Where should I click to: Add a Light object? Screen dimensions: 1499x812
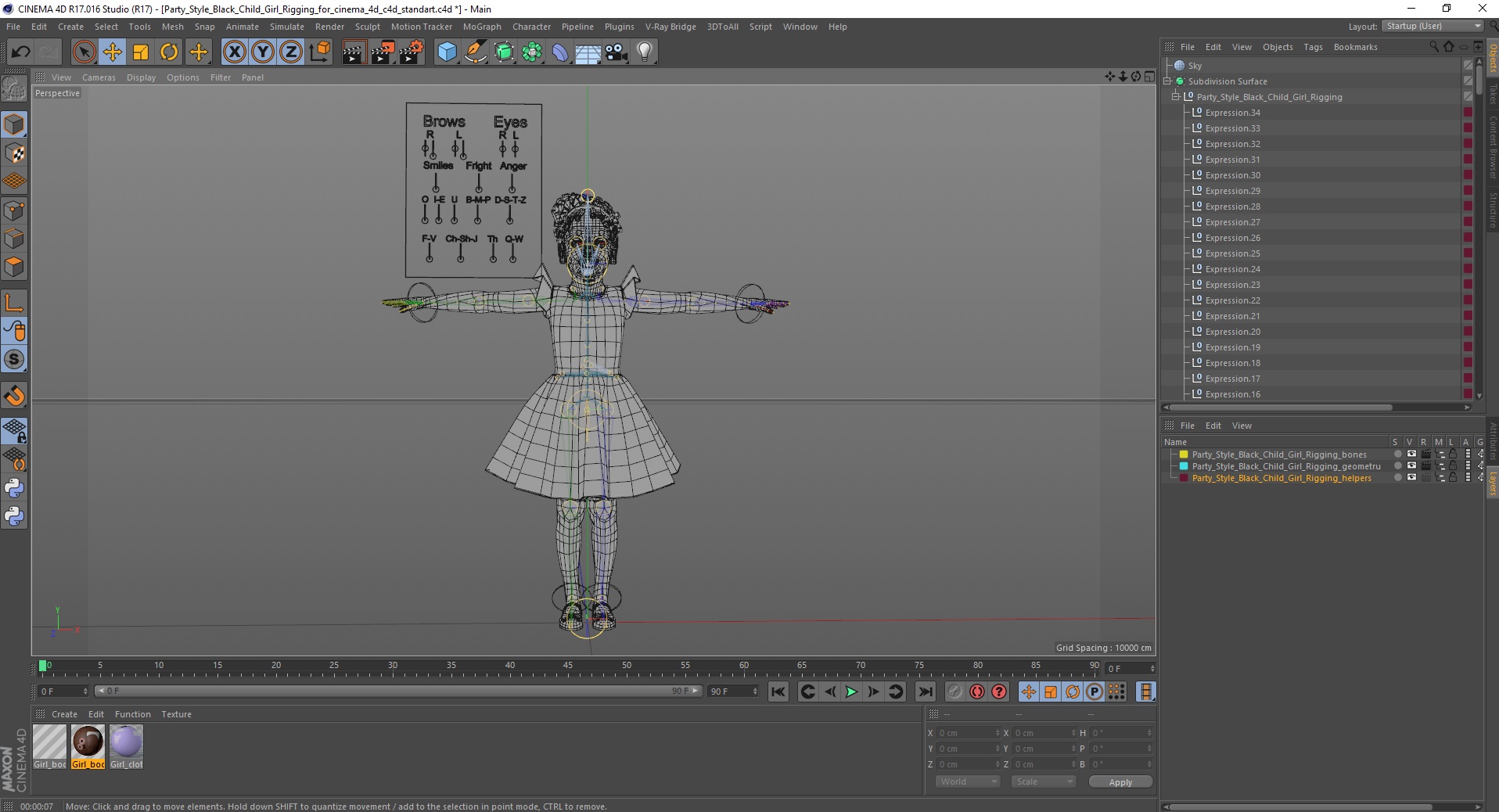pyautogui.click(x=645, y=52)
